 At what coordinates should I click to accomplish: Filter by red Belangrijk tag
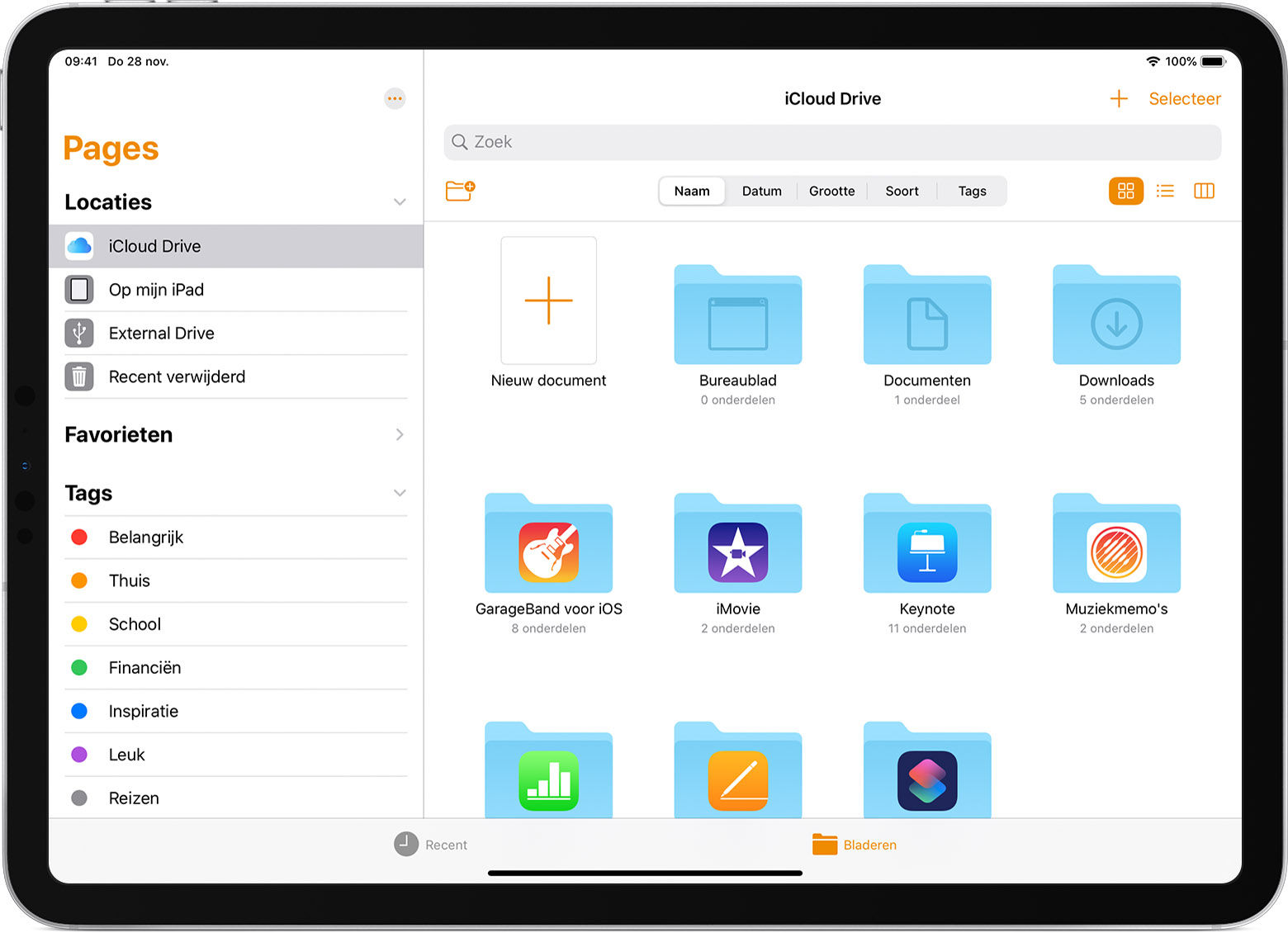(x=236, y=538)
